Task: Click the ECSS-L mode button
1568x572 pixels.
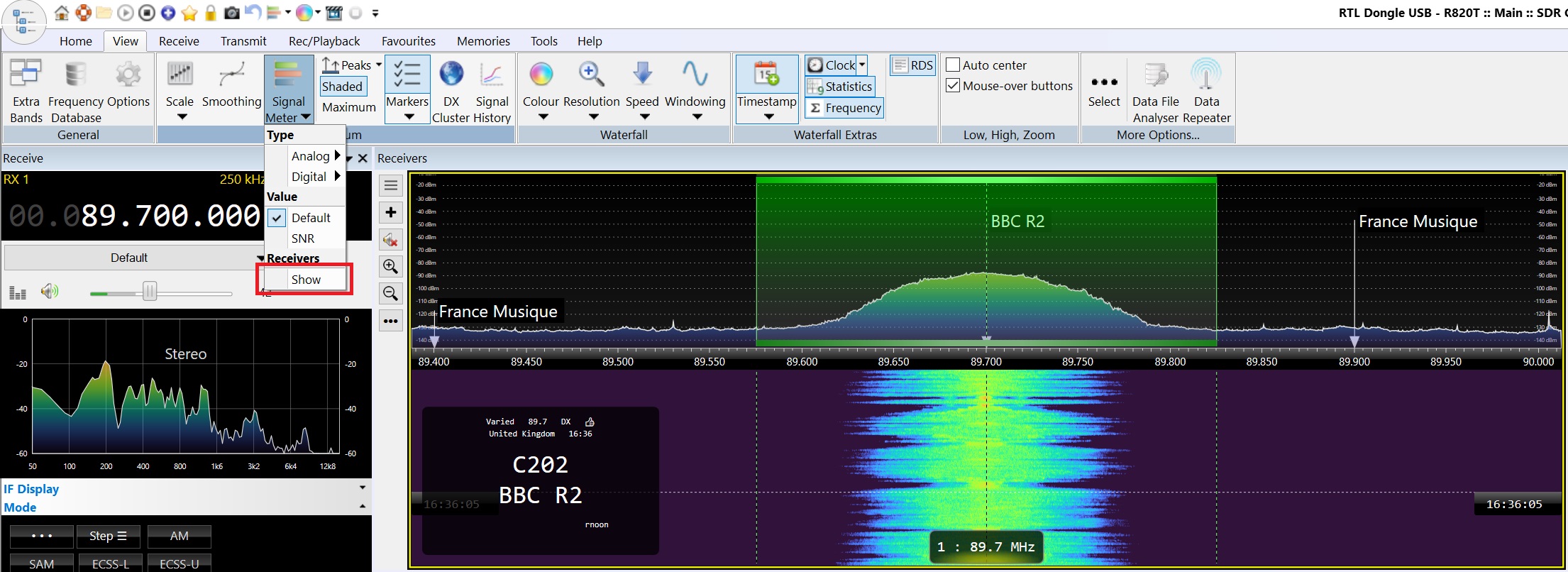Action: [111, 563]
